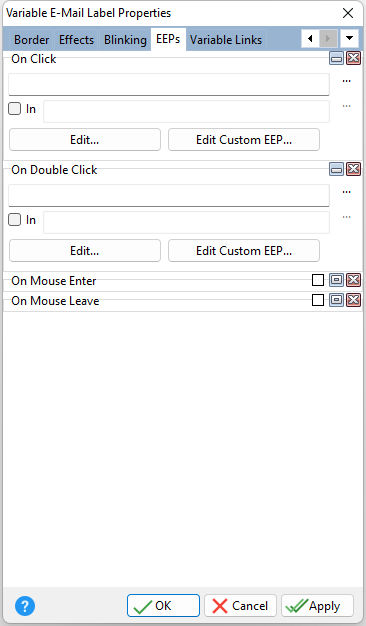Tick the On Mouse Leave checkbox
The width and height of the screenshot is (366, 626).
(x=318, y=300)
